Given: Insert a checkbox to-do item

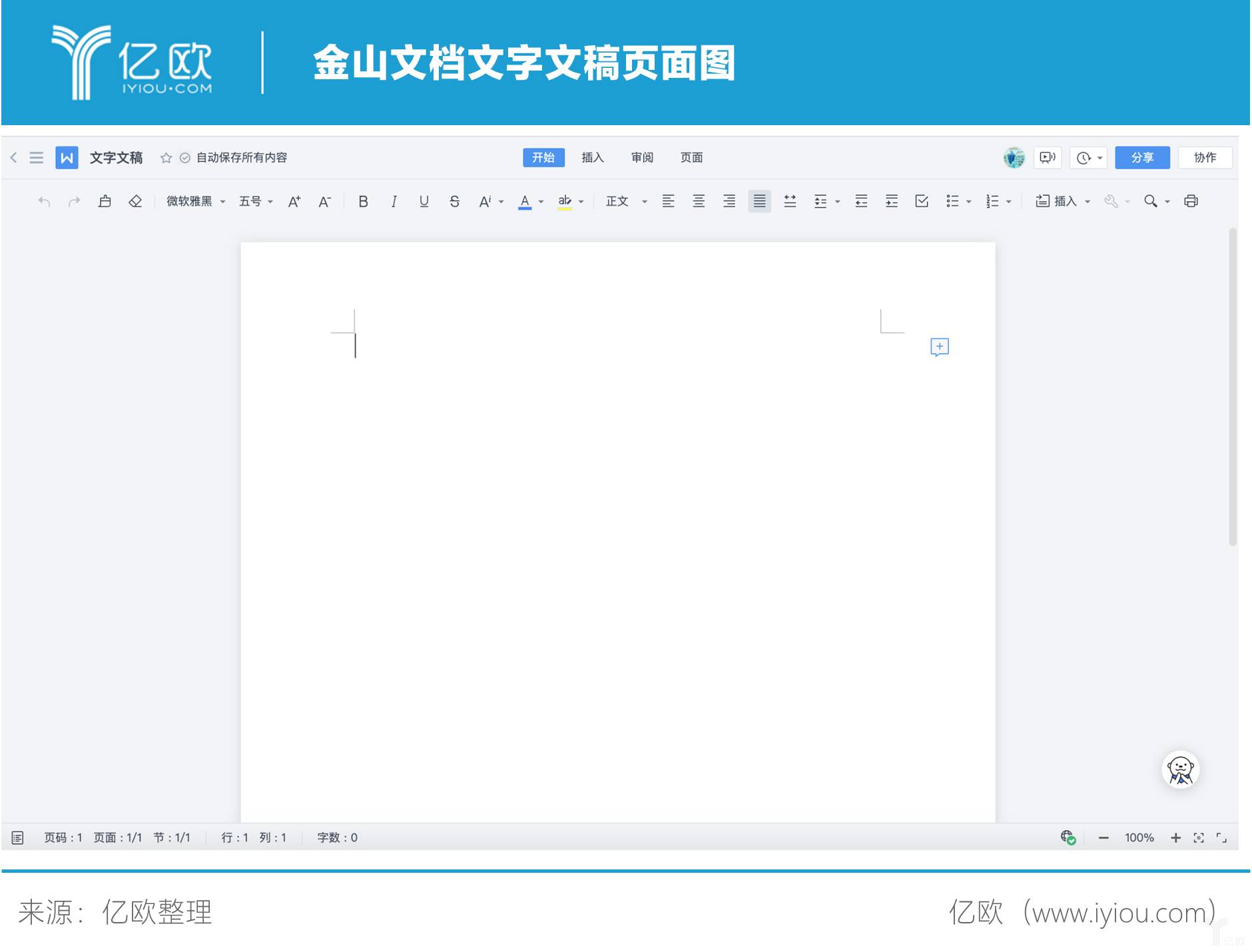Looking at the screenshot, I should click(922, 201).
